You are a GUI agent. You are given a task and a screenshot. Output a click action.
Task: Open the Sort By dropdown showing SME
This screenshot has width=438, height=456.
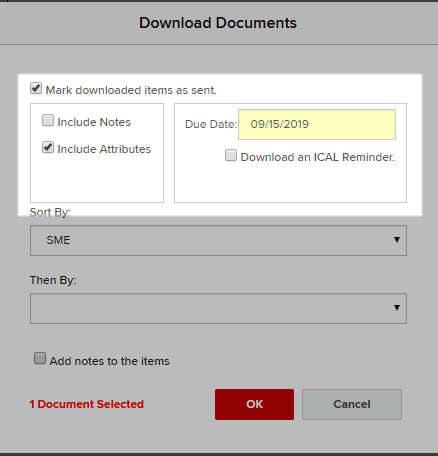click(218, 240)
